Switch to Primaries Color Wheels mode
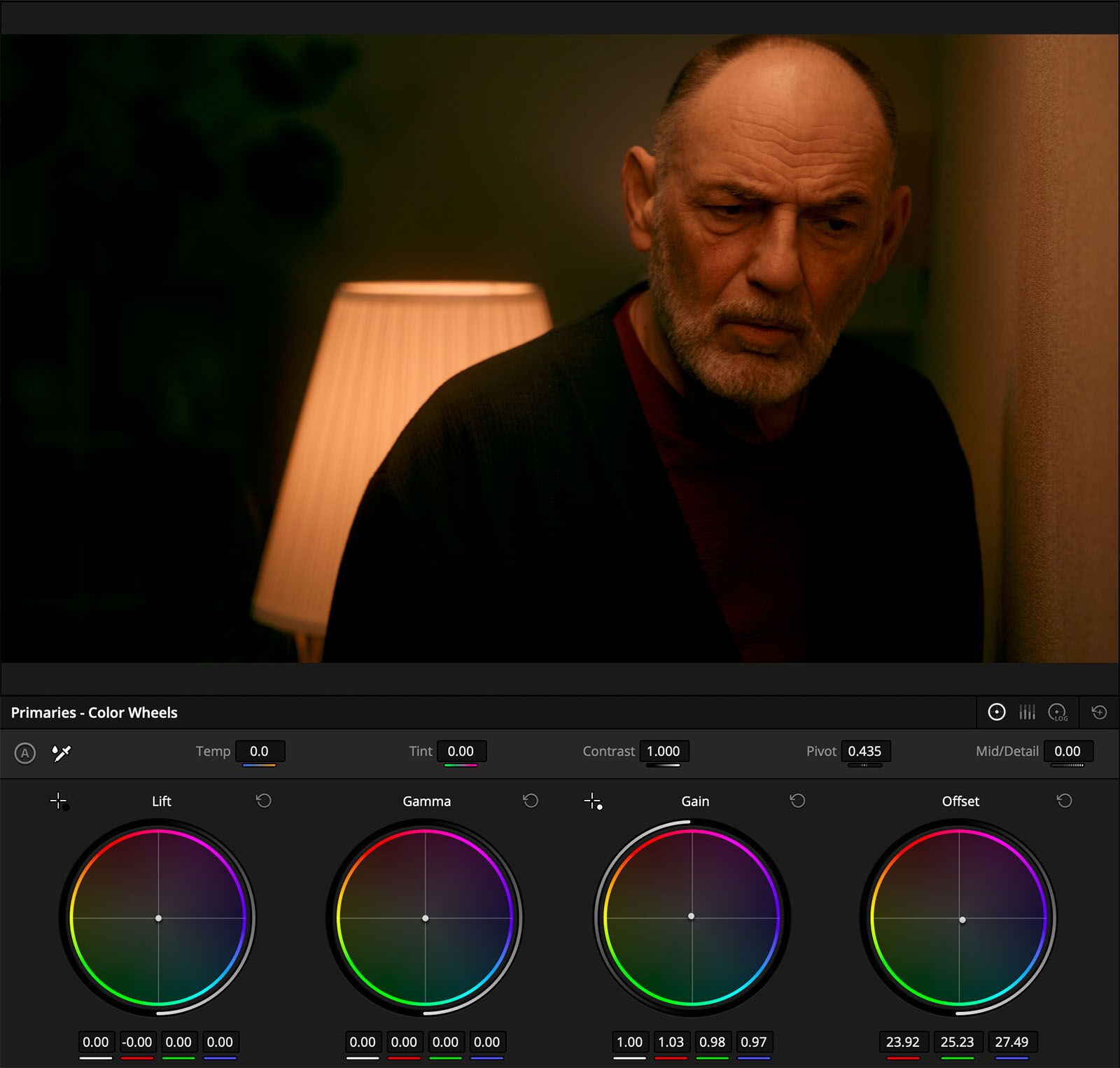This screenshot has height=1068, width=1120. click(x=996, y=712)
